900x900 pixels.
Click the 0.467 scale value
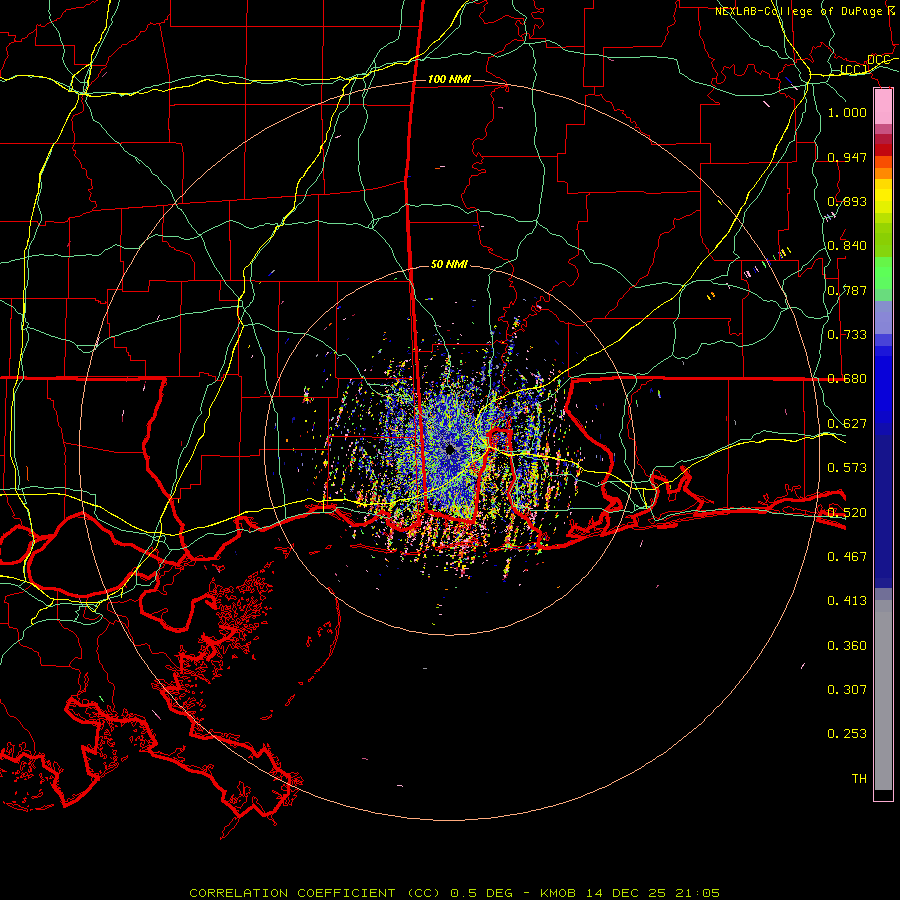[x=847, y=556]
